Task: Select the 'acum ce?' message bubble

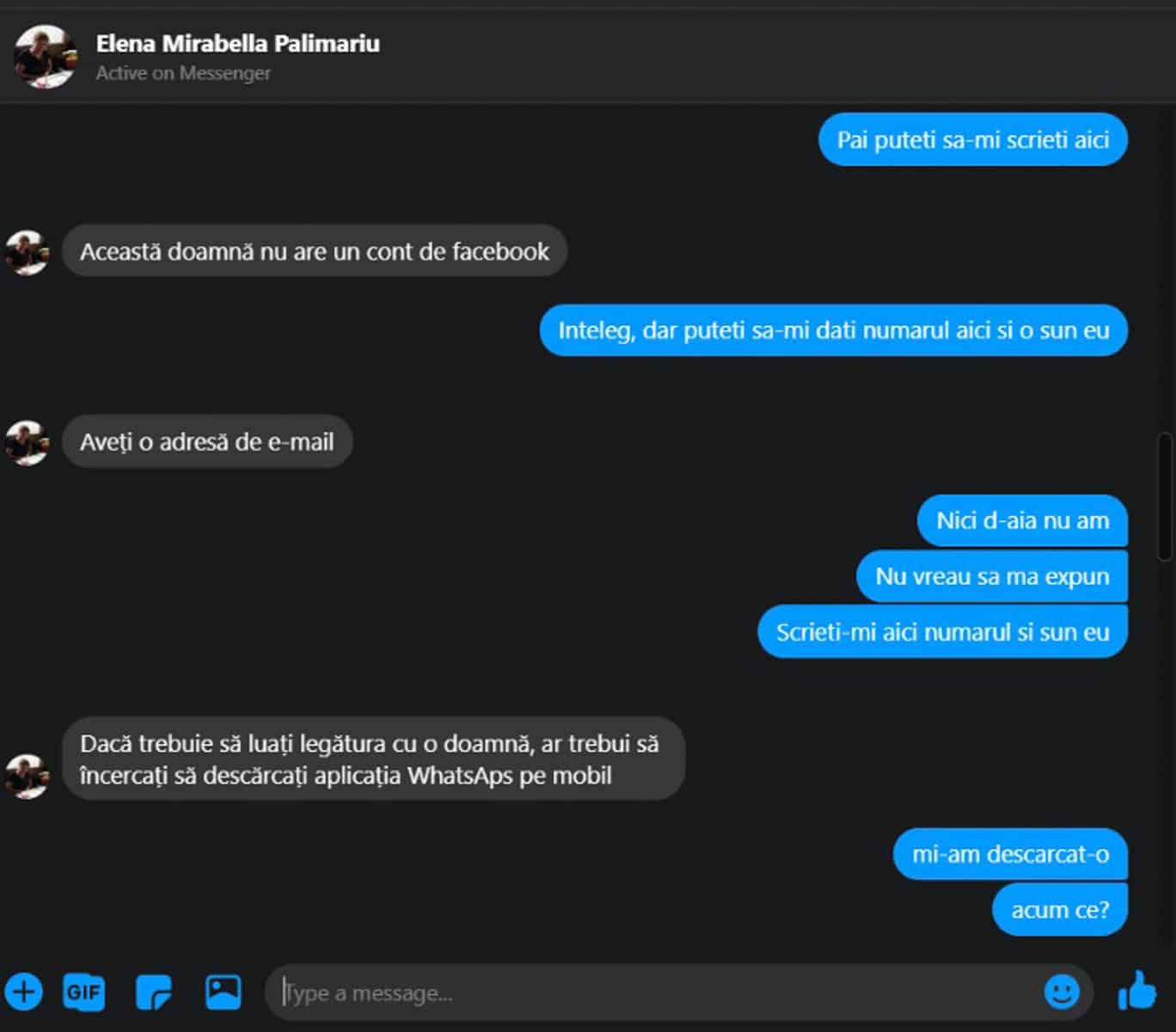Action: tap(1060, 909)
